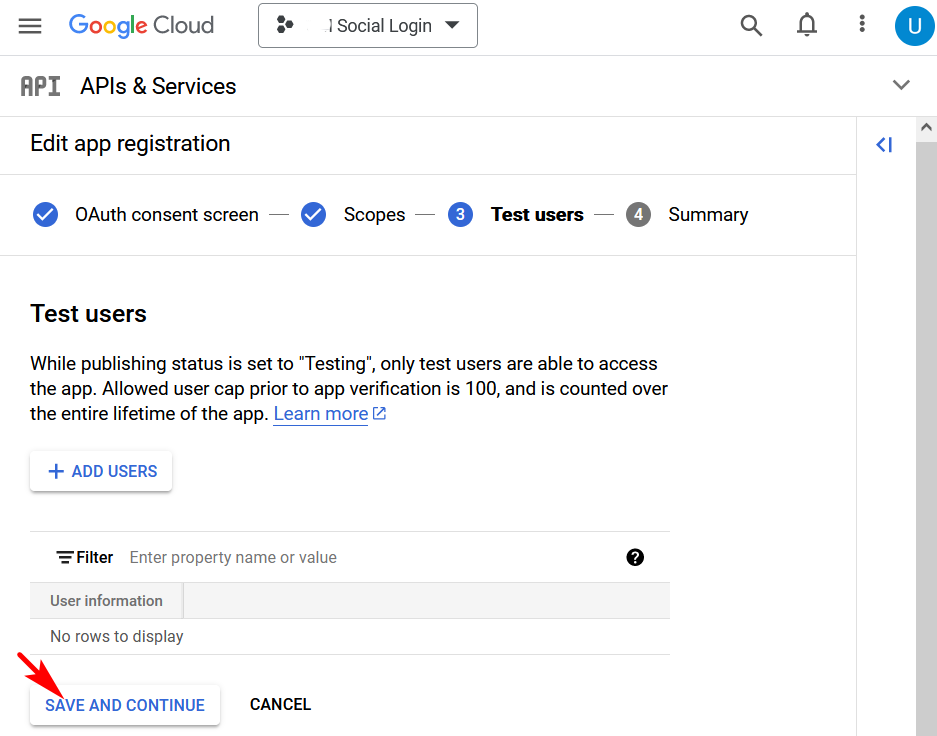
Task: Open the Filter tool in the users table
Action: 84,557
